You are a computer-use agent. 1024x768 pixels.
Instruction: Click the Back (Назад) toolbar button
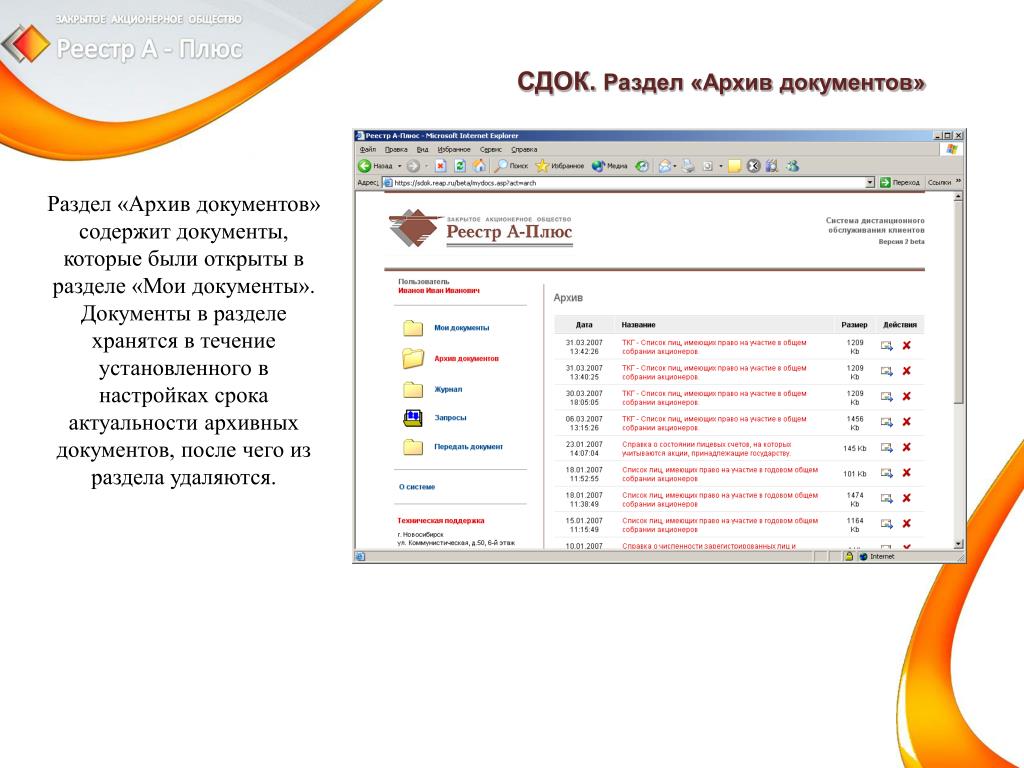coord(376,166)
